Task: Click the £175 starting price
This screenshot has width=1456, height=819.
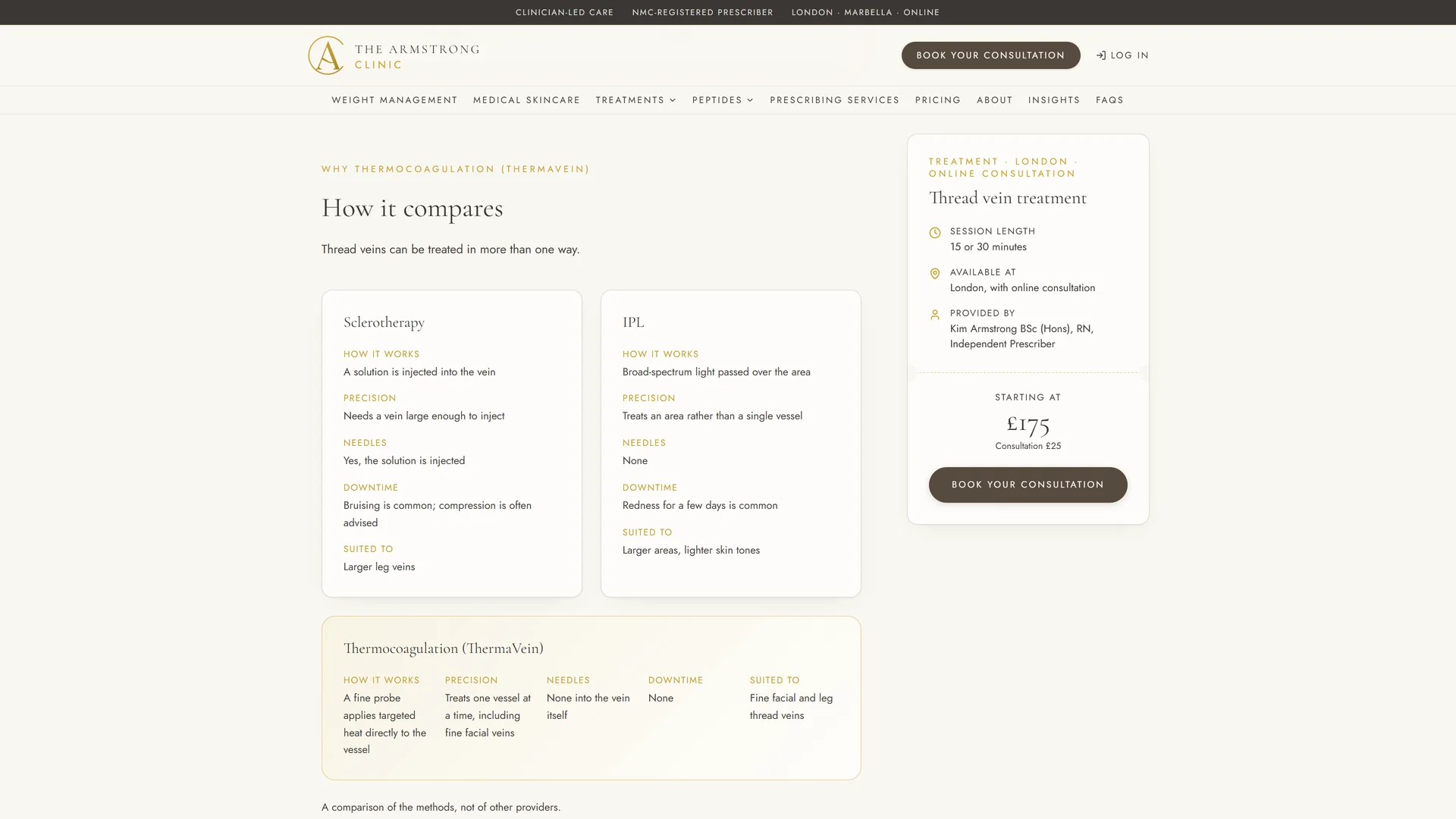Action: pyautogui.click(x=1028, y=423)
